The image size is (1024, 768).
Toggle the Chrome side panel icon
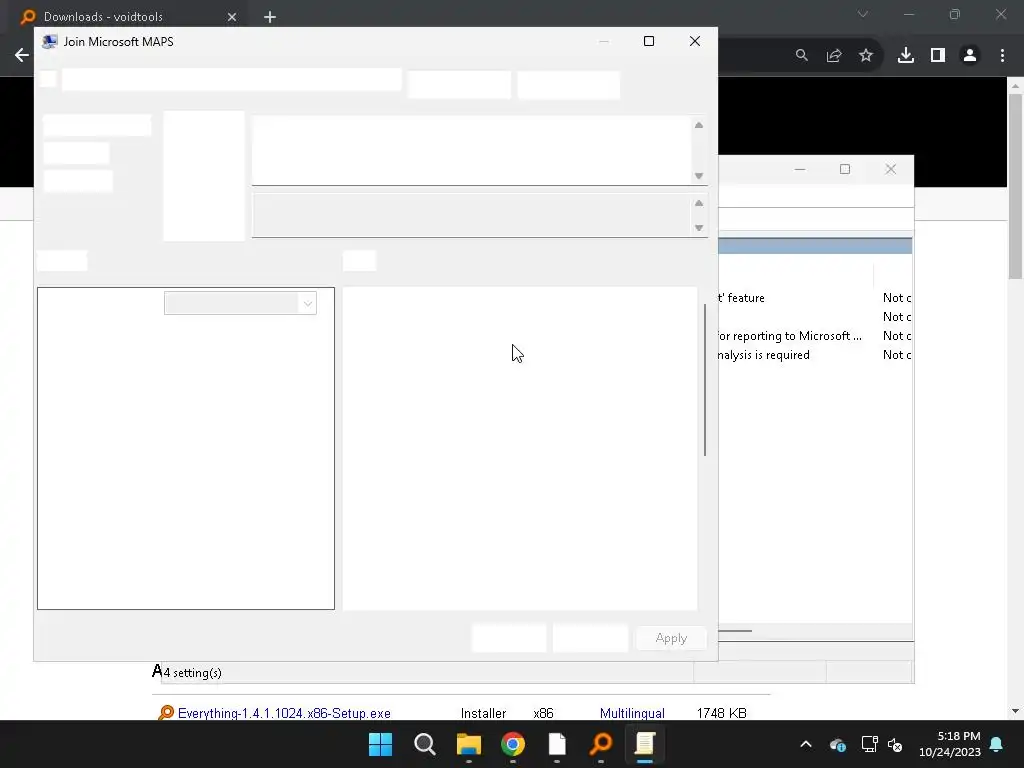[938, 56]
